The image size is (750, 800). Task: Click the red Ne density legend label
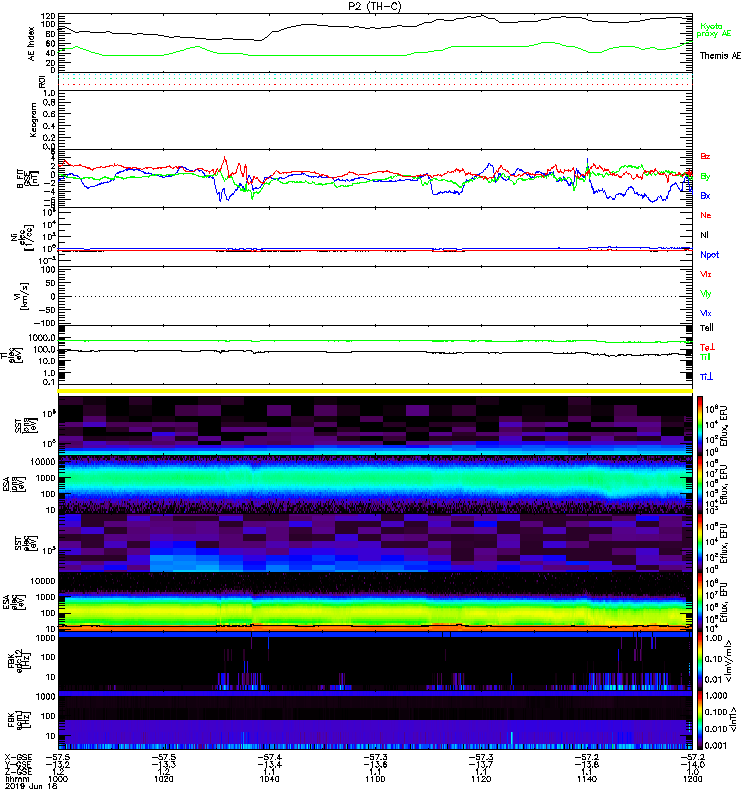(705, 215)
